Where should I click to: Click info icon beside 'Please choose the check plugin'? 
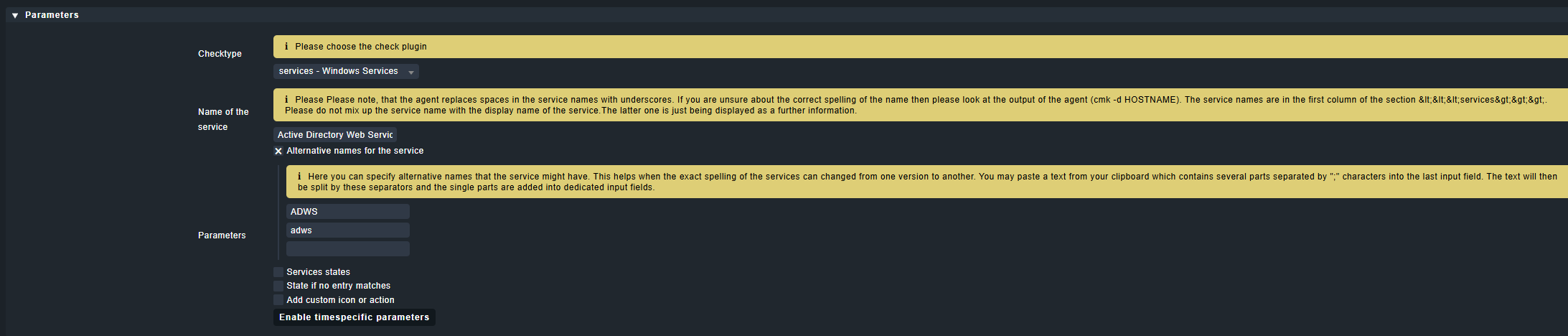tap(286, 47)
